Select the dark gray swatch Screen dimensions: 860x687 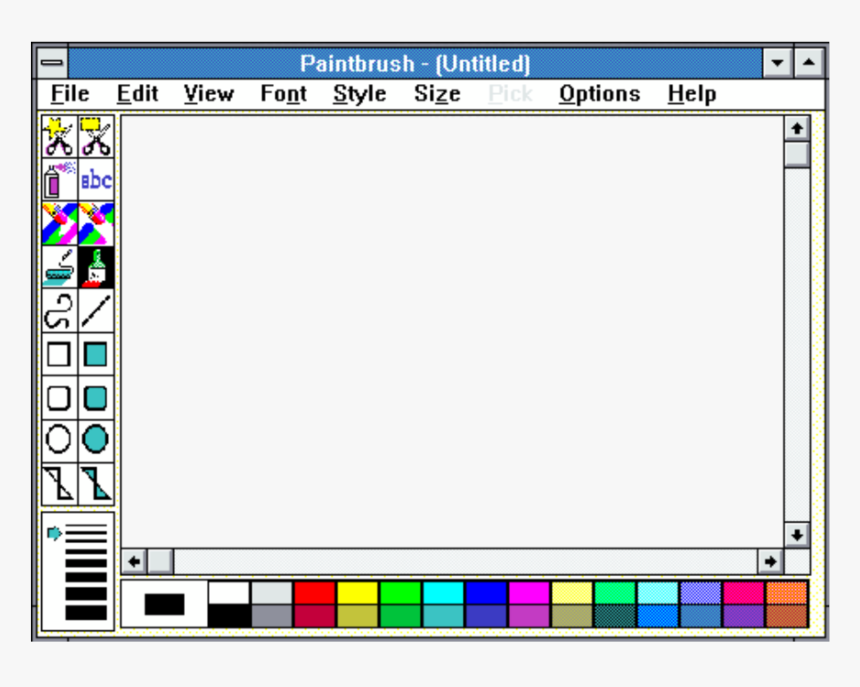pyautogui.click(x=271, y=616)
